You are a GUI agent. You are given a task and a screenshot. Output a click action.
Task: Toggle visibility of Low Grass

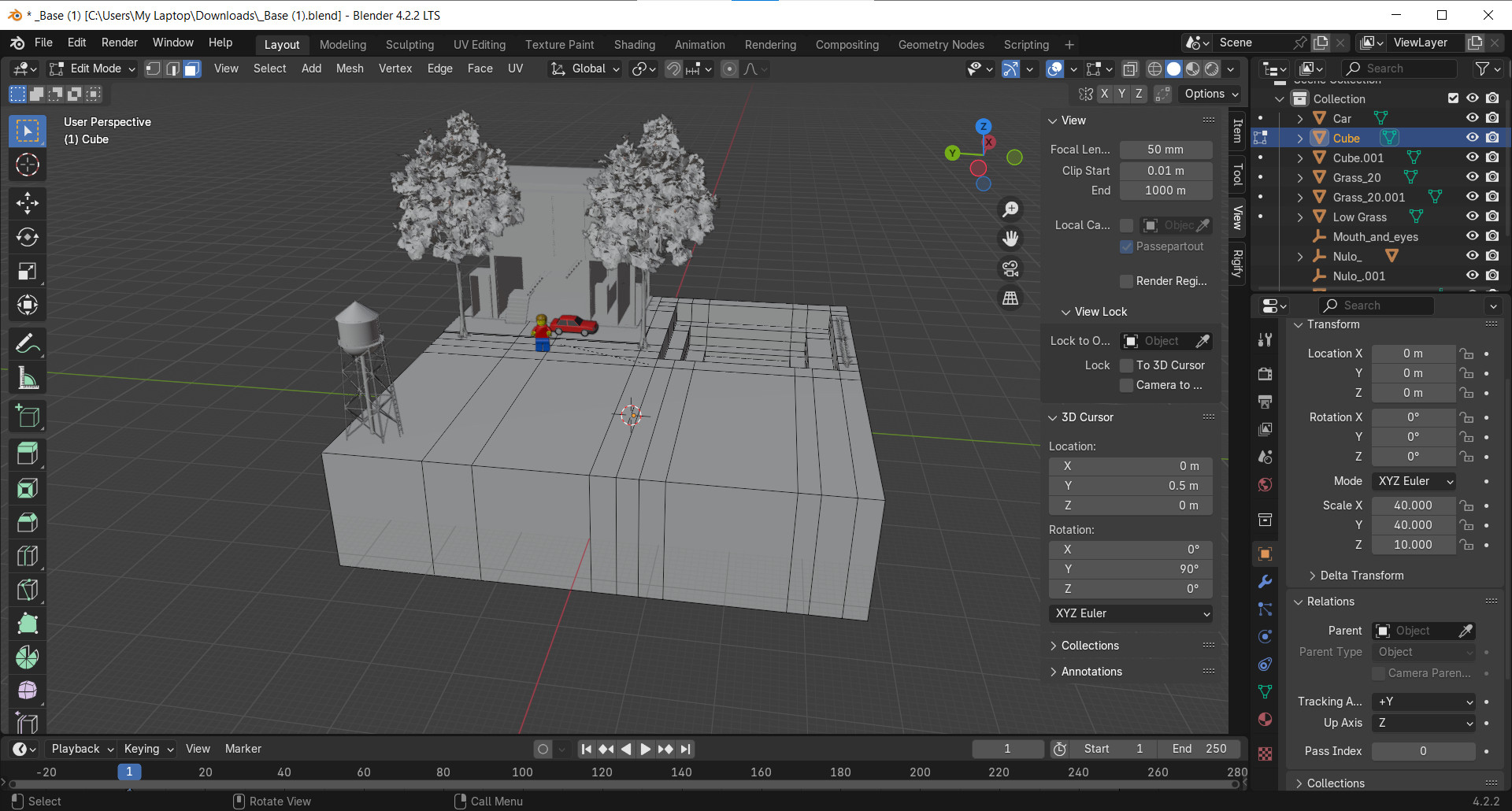click(x=1472, y=217)
